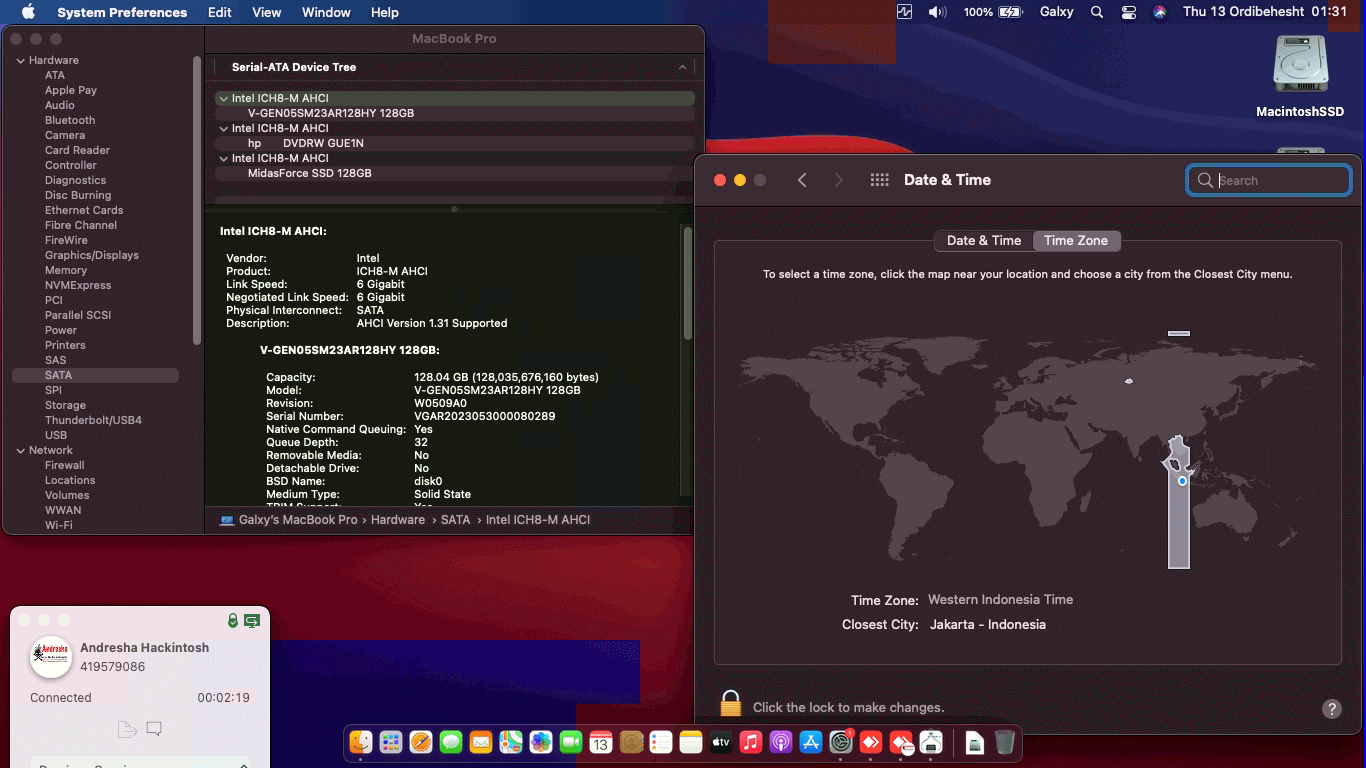1366x768 pixels.
Task: Open the Calendar app in the Dock
Action: pos(601,742)
